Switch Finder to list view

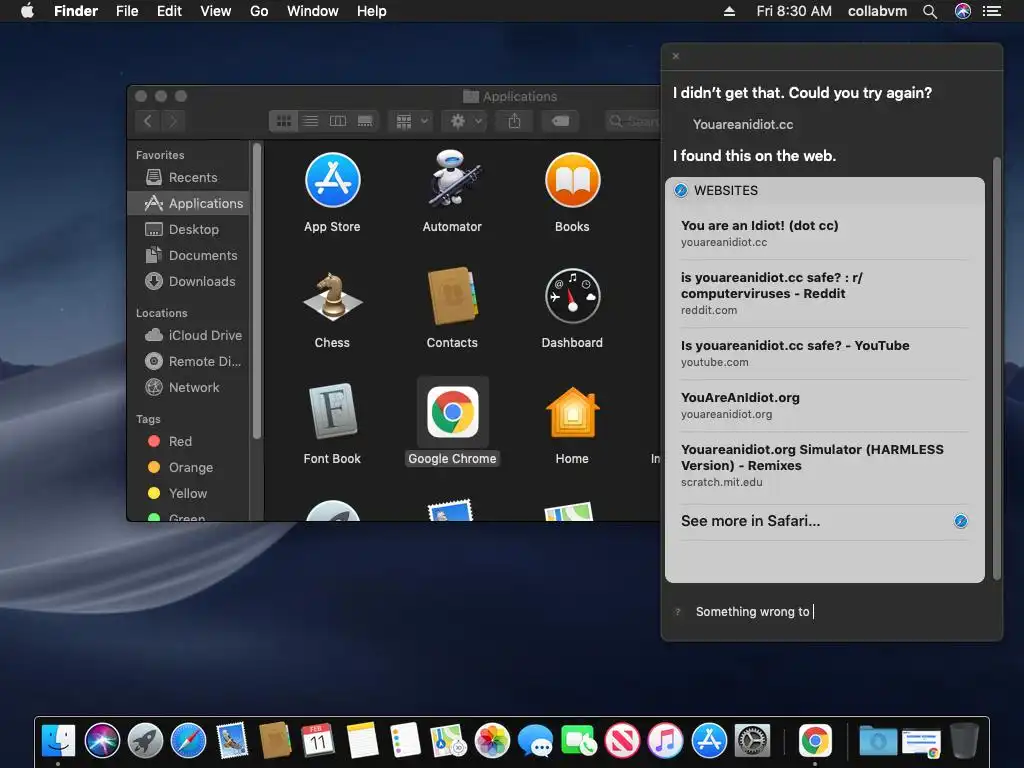click(311, 121)
